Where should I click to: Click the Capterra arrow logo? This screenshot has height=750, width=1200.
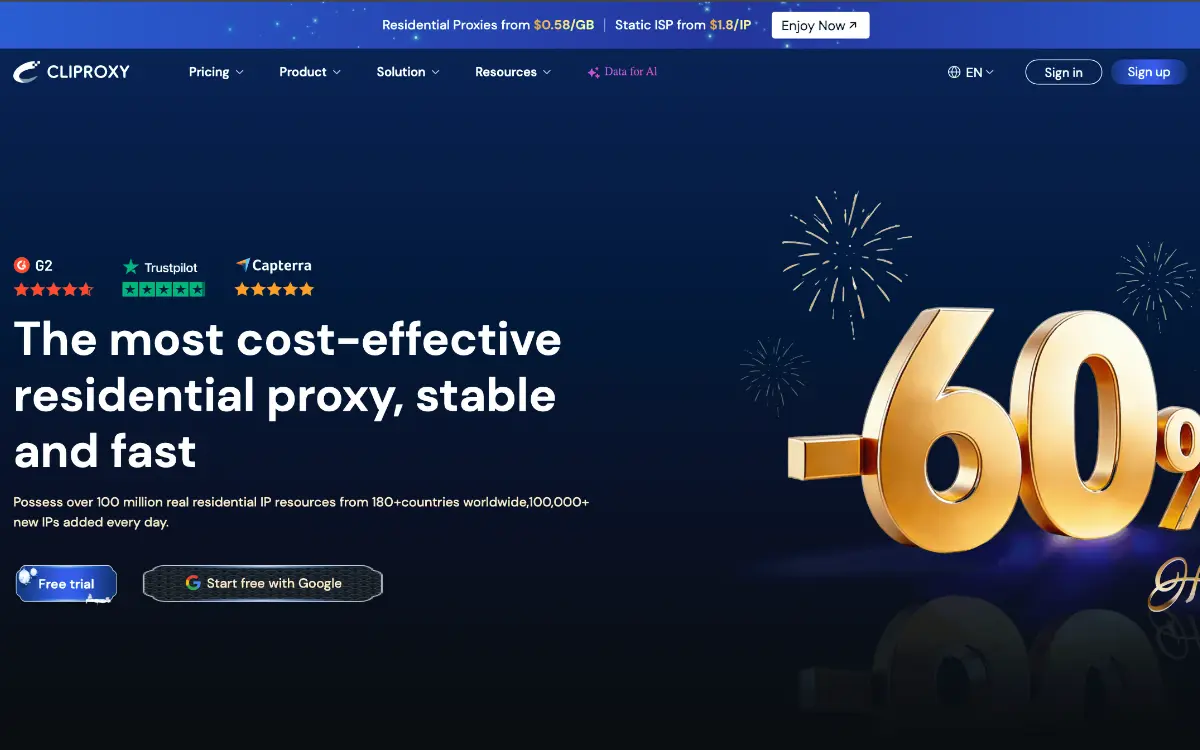click(242, 265)
